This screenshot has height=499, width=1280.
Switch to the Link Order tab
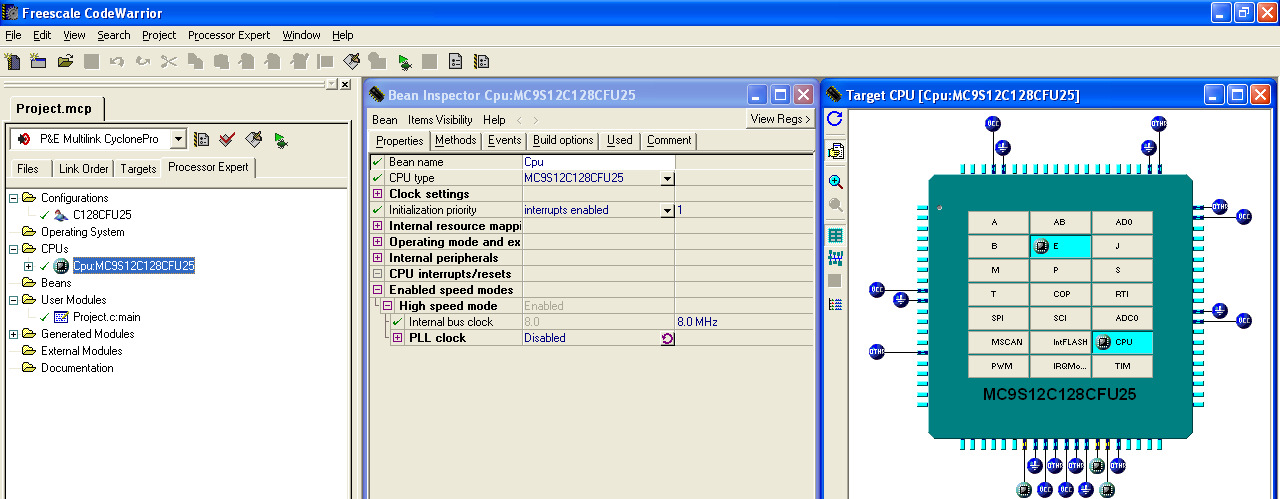click(x=84, y=169)
